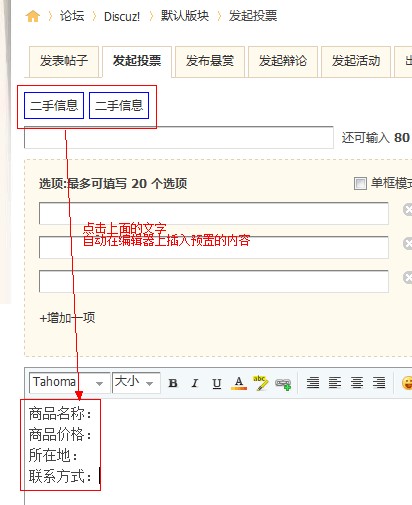Screen dimensions: 412x505
Task: Click 商品价格： line in editor
Action: (x=60, y=435)
